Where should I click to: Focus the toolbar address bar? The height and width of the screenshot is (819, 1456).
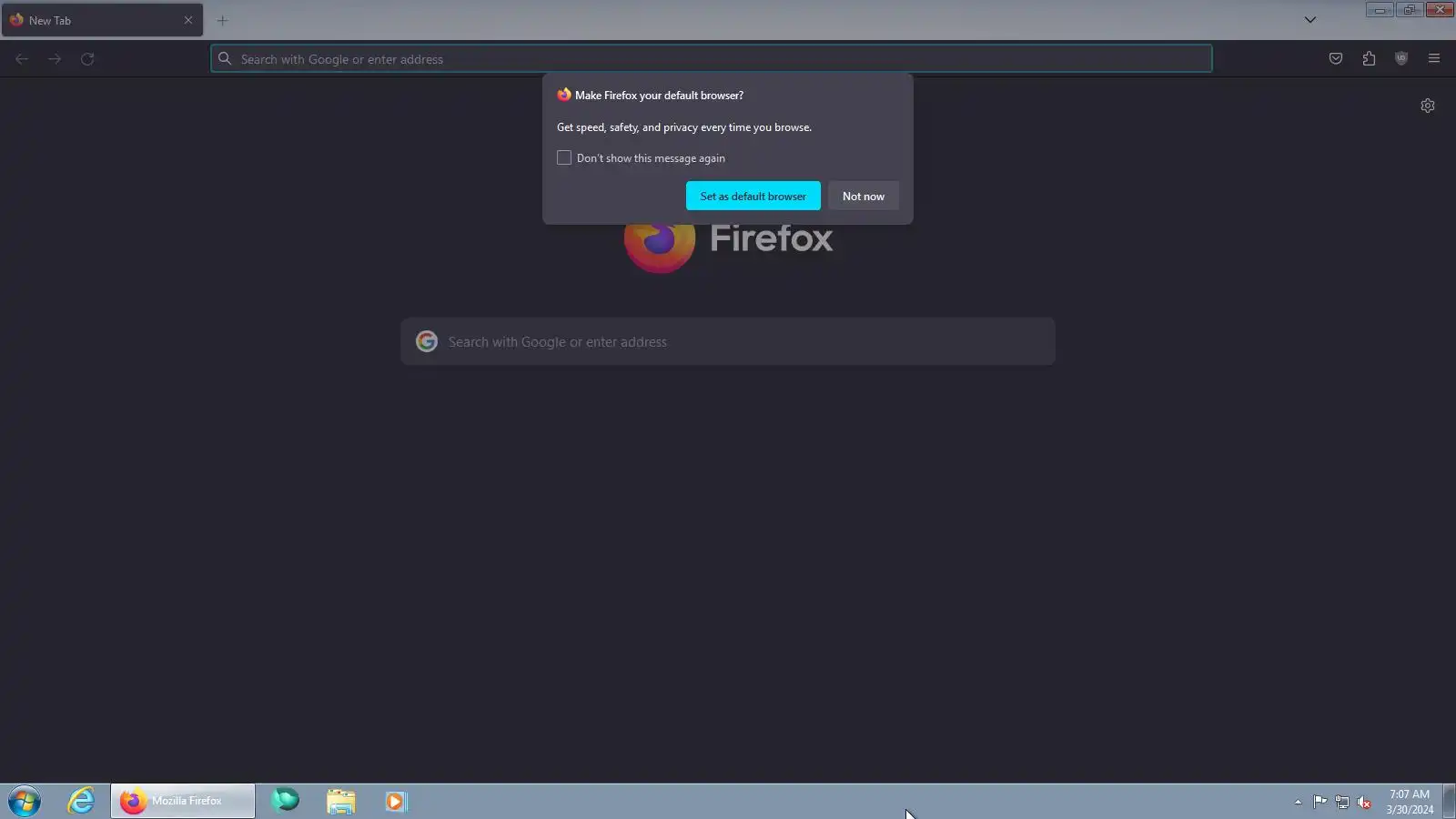pos(712,59)
